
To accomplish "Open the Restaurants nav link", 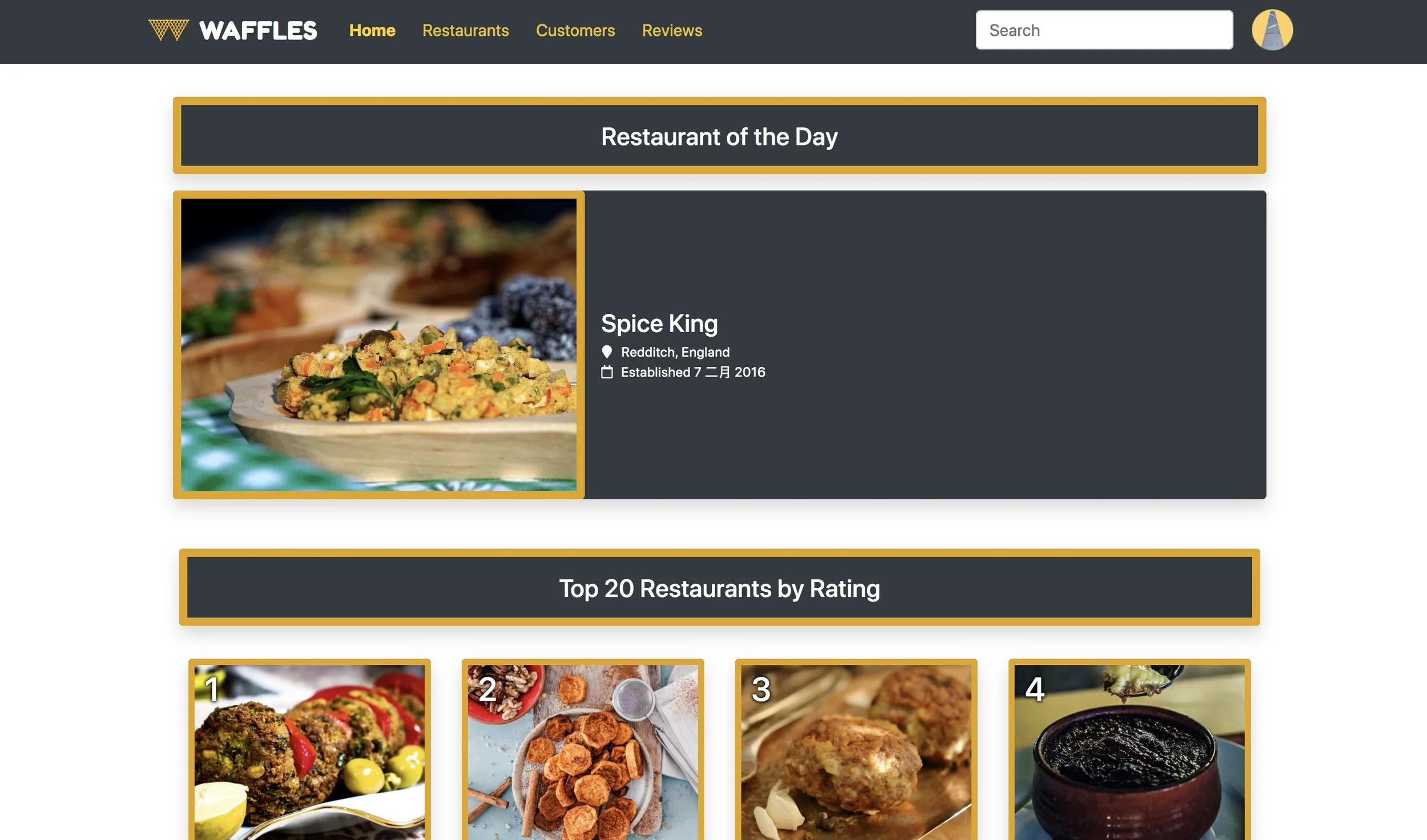I will 465,30.
